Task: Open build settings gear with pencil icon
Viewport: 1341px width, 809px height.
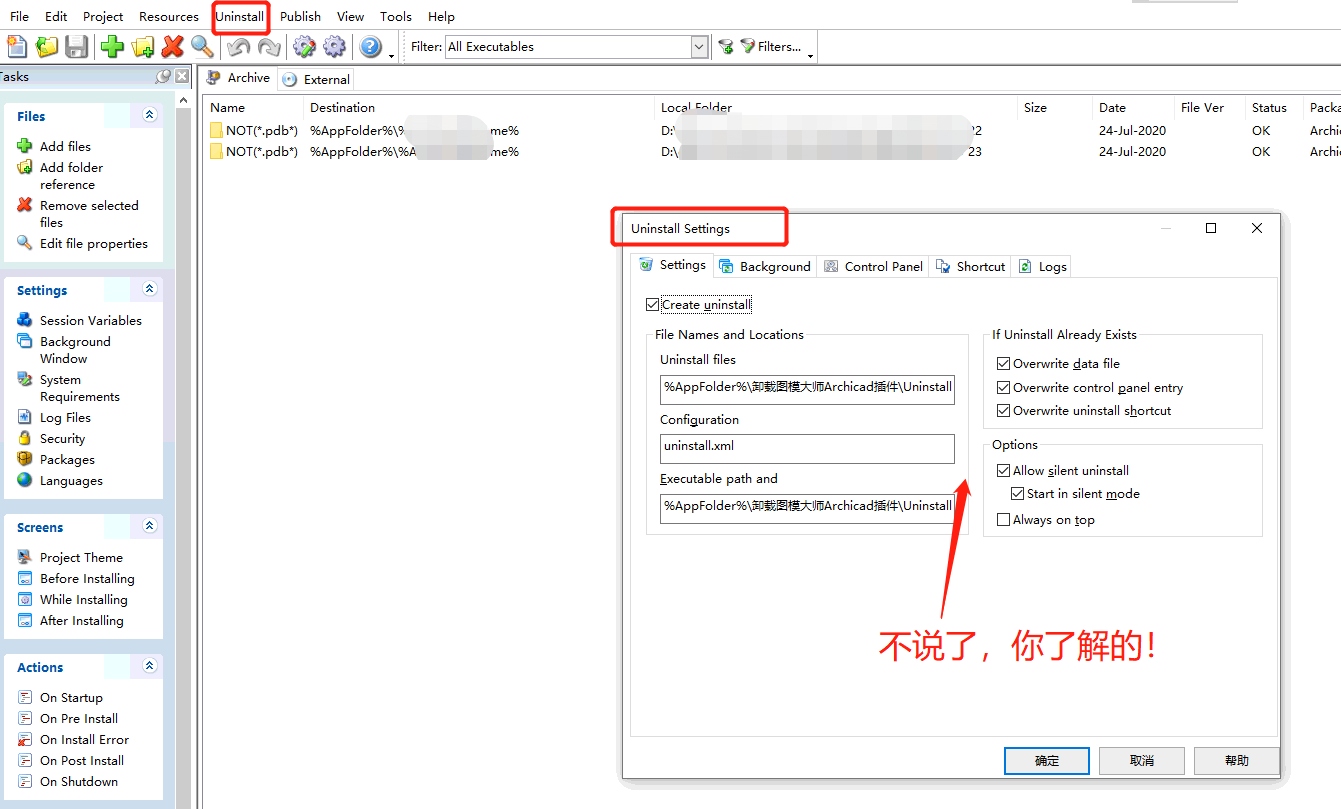Action: 304,46
